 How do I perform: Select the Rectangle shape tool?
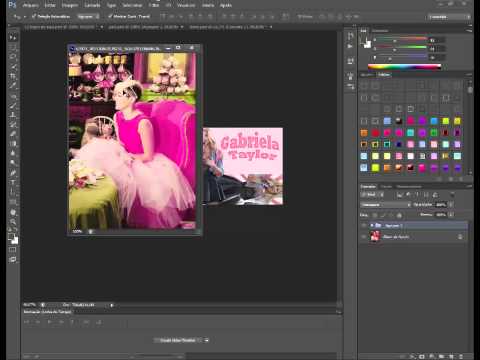(x=13, y=202)
